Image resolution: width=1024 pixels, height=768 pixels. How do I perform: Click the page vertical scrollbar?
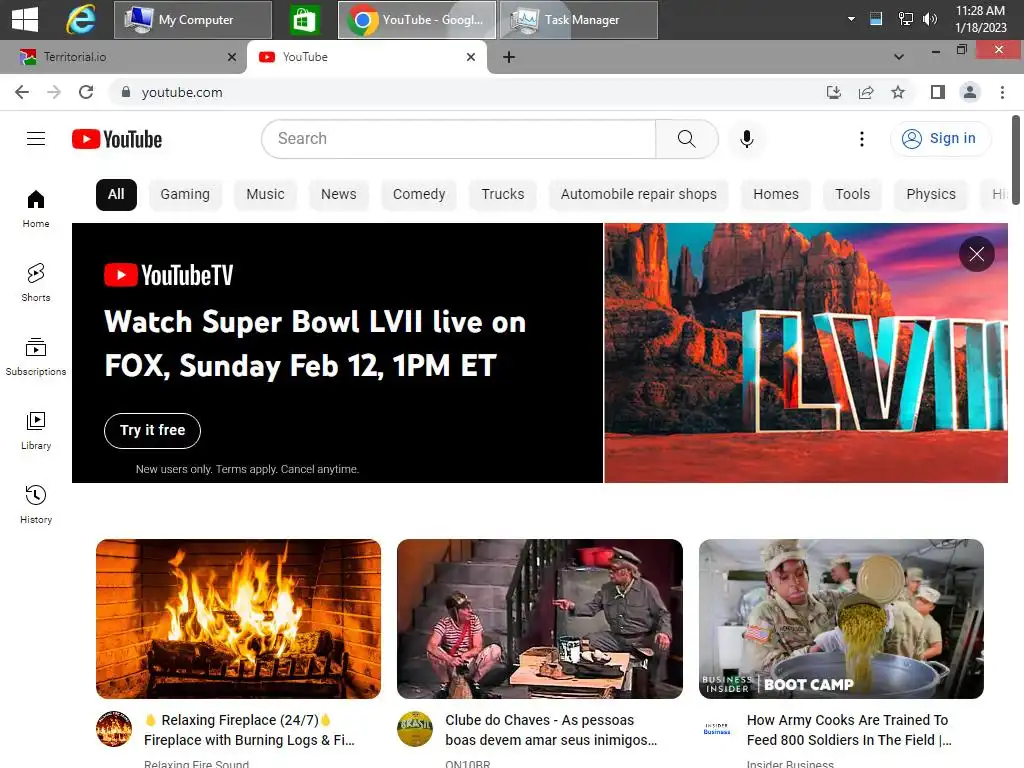[x=1016, y=160]
